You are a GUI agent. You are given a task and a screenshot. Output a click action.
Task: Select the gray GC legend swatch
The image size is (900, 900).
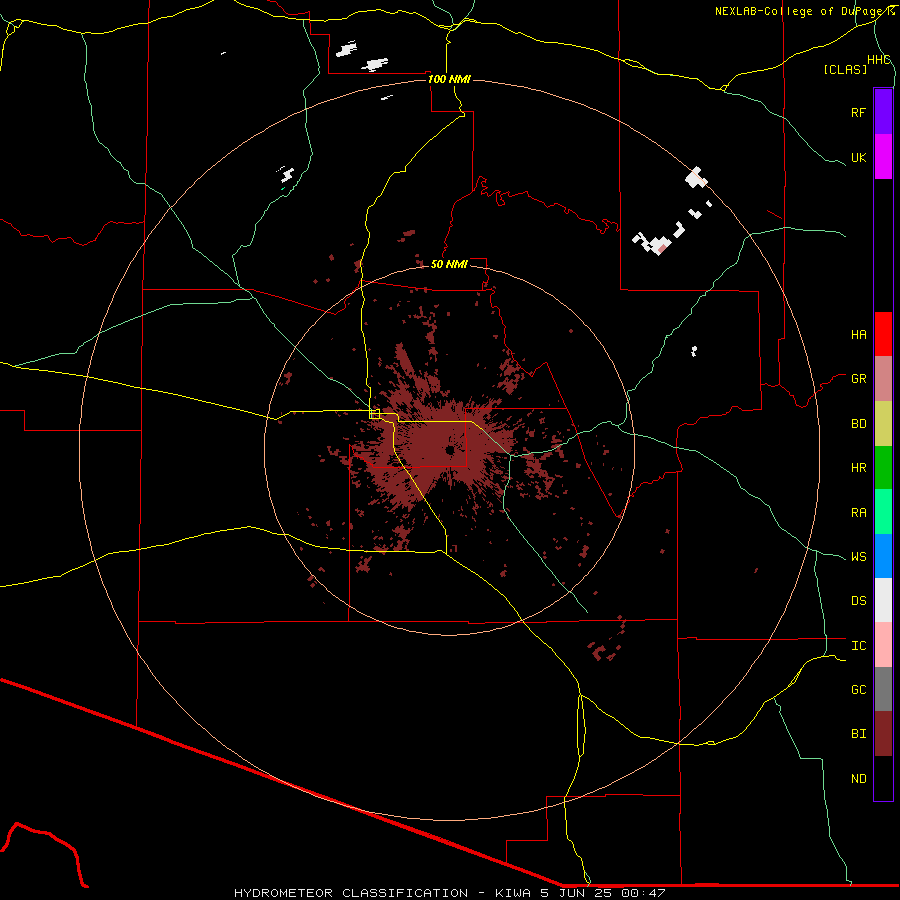click(883, 689)
